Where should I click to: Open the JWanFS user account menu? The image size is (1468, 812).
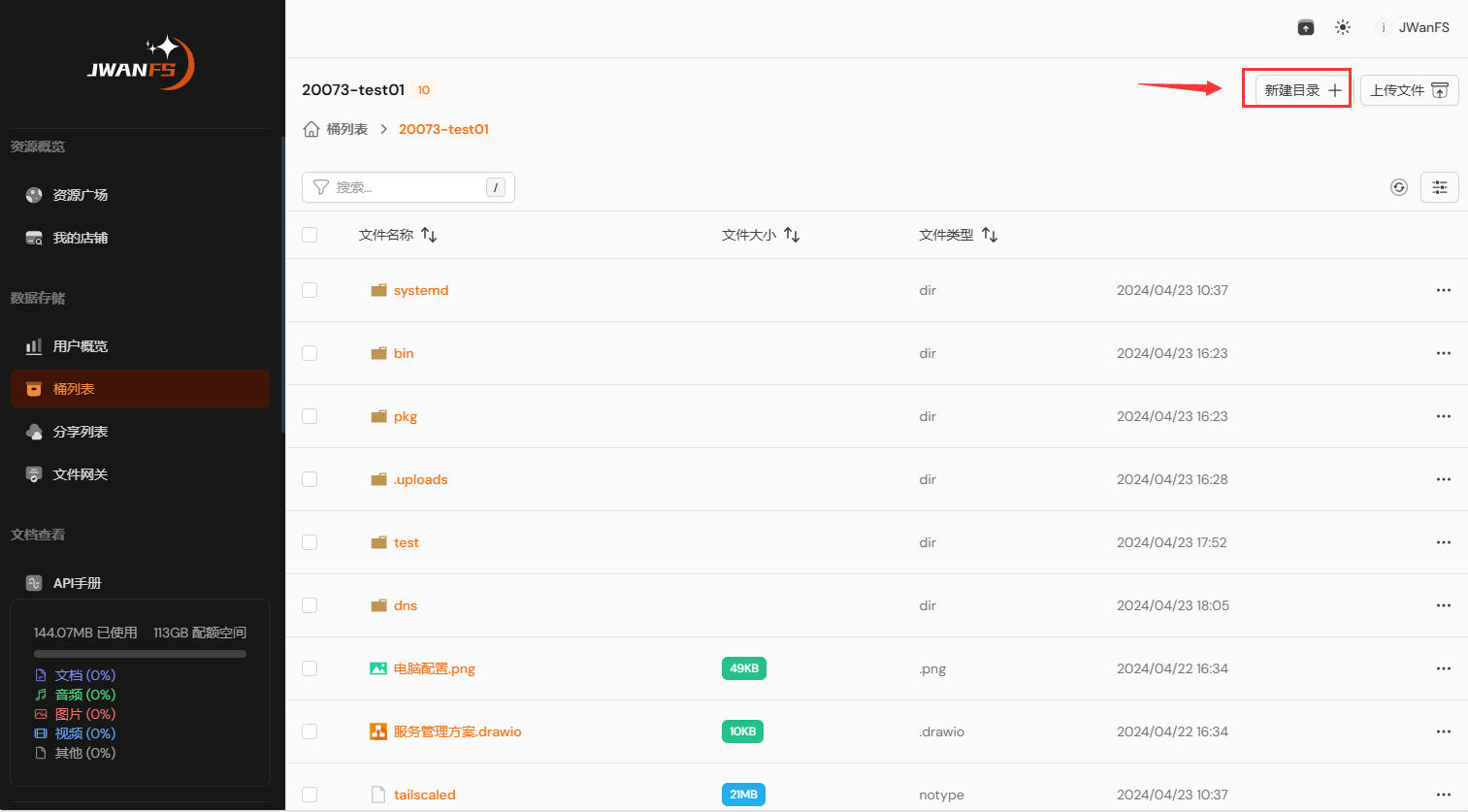click(1413, 27)
